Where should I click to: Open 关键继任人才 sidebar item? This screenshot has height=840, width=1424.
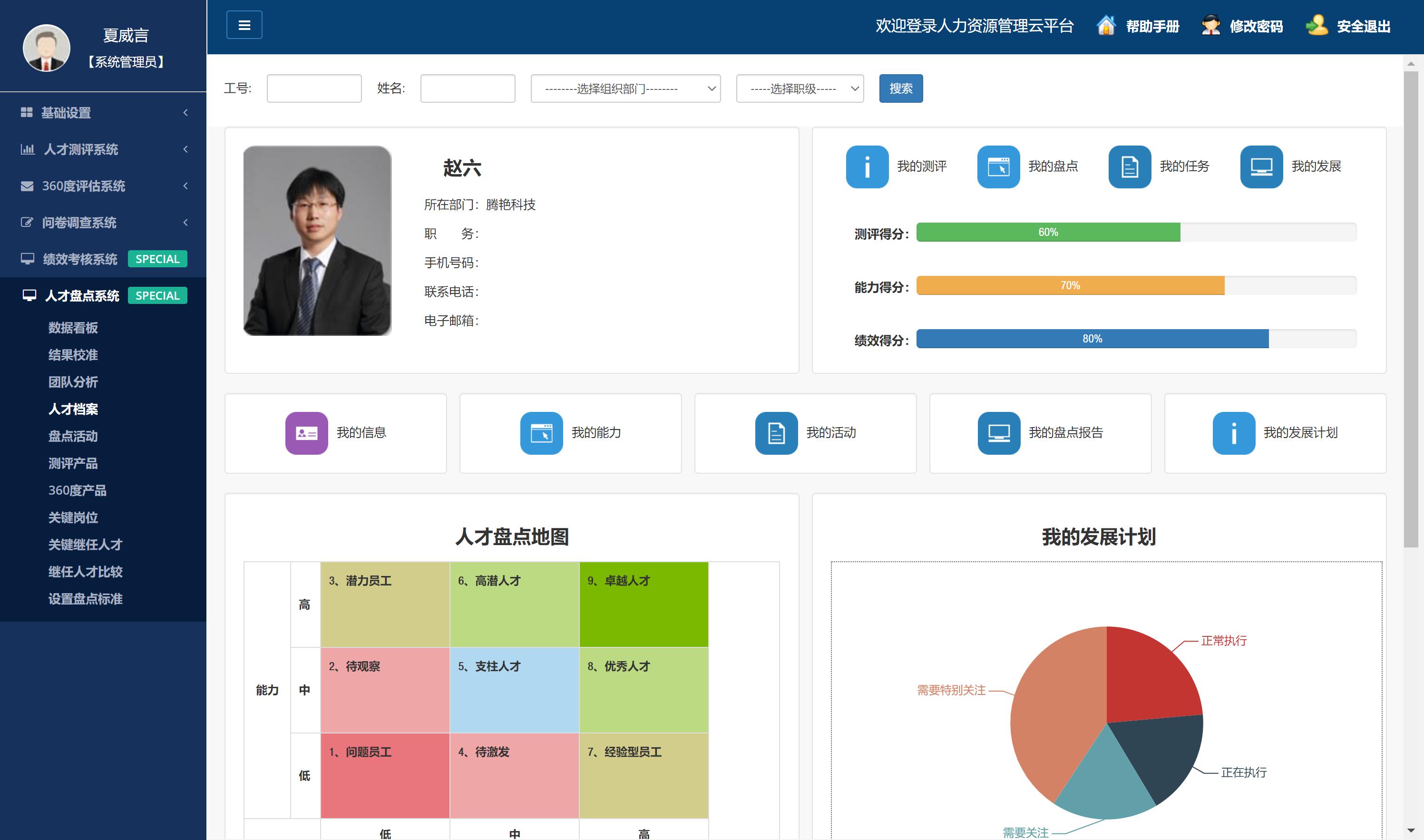pos(85,545)
